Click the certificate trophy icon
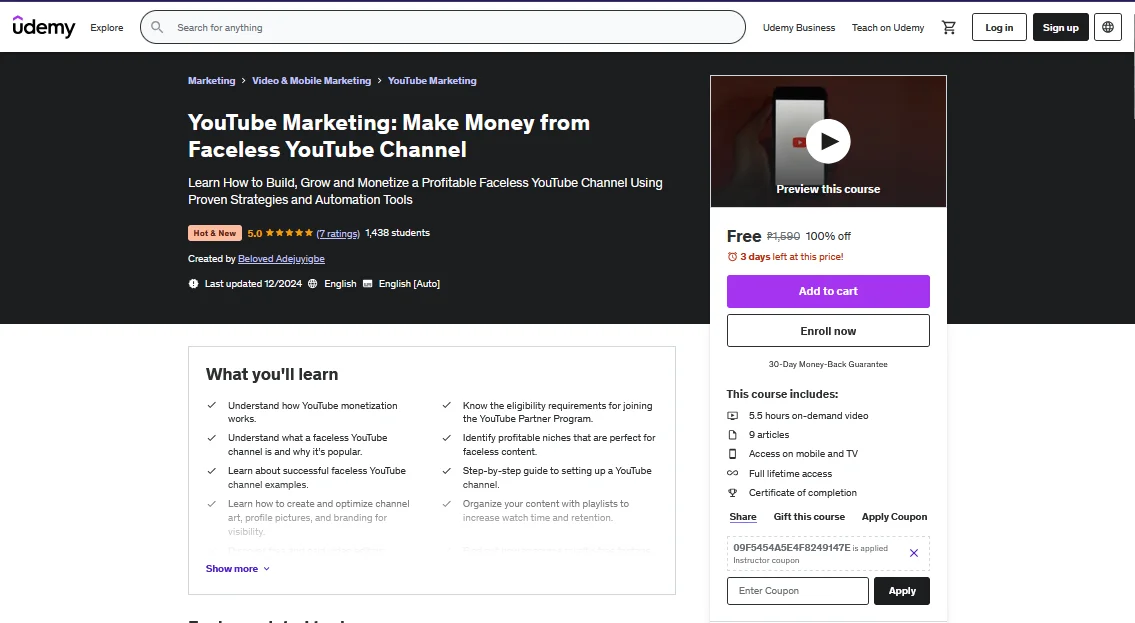The width and height of the screenshot is (1135, 623). (733, 493)
